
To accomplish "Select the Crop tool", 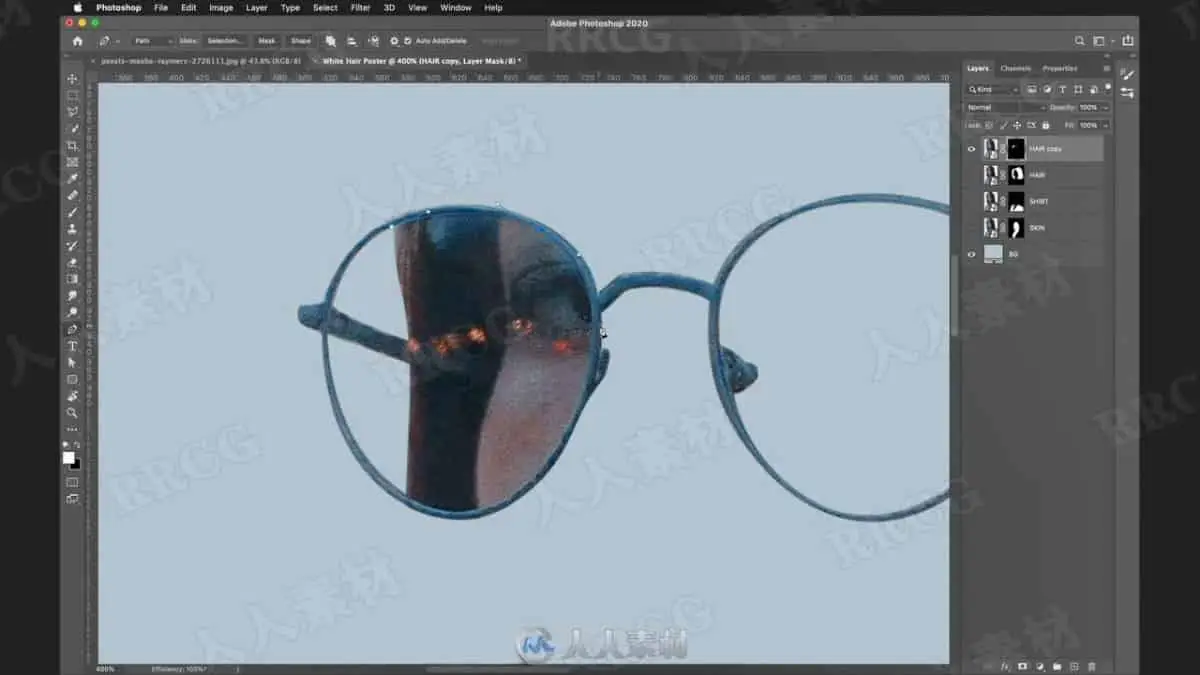I will point(72,146).
